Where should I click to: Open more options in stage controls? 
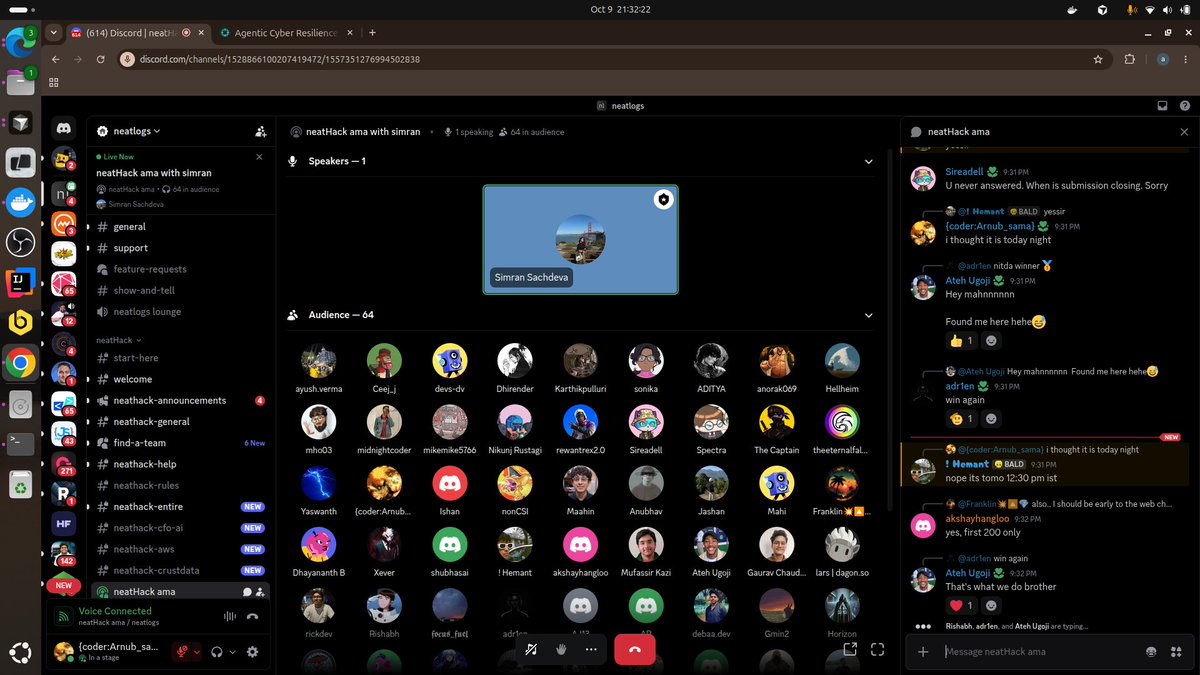click(x=591, y=649)
